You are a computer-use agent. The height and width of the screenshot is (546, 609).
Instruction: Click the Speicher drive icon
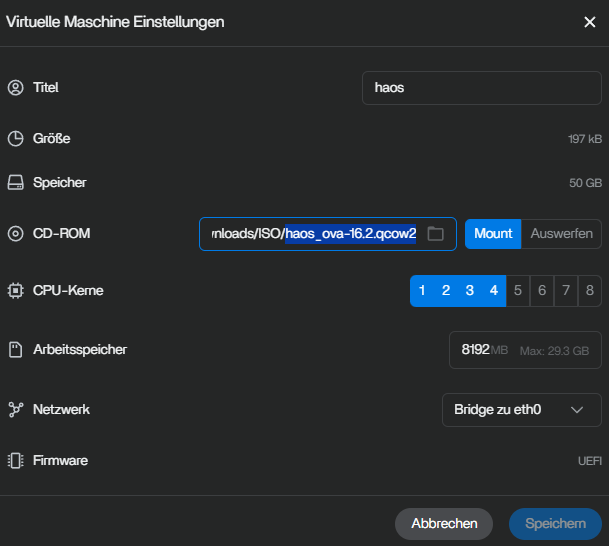coord(15,183)
